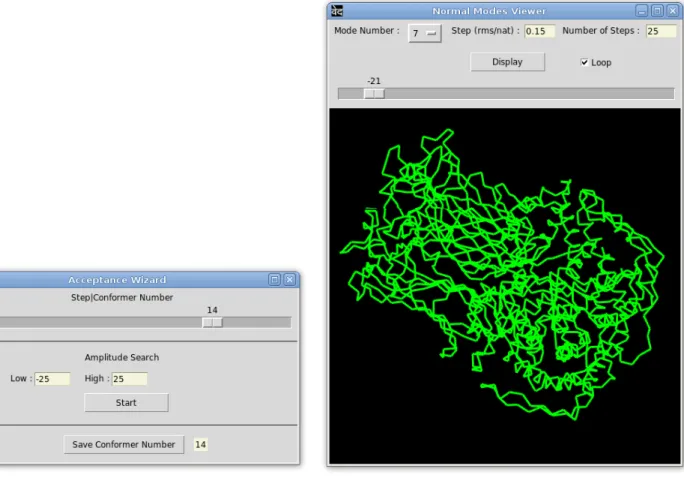Click the Low amplitude input field
This screenshot has height=481, width=684.
(52, 379)
